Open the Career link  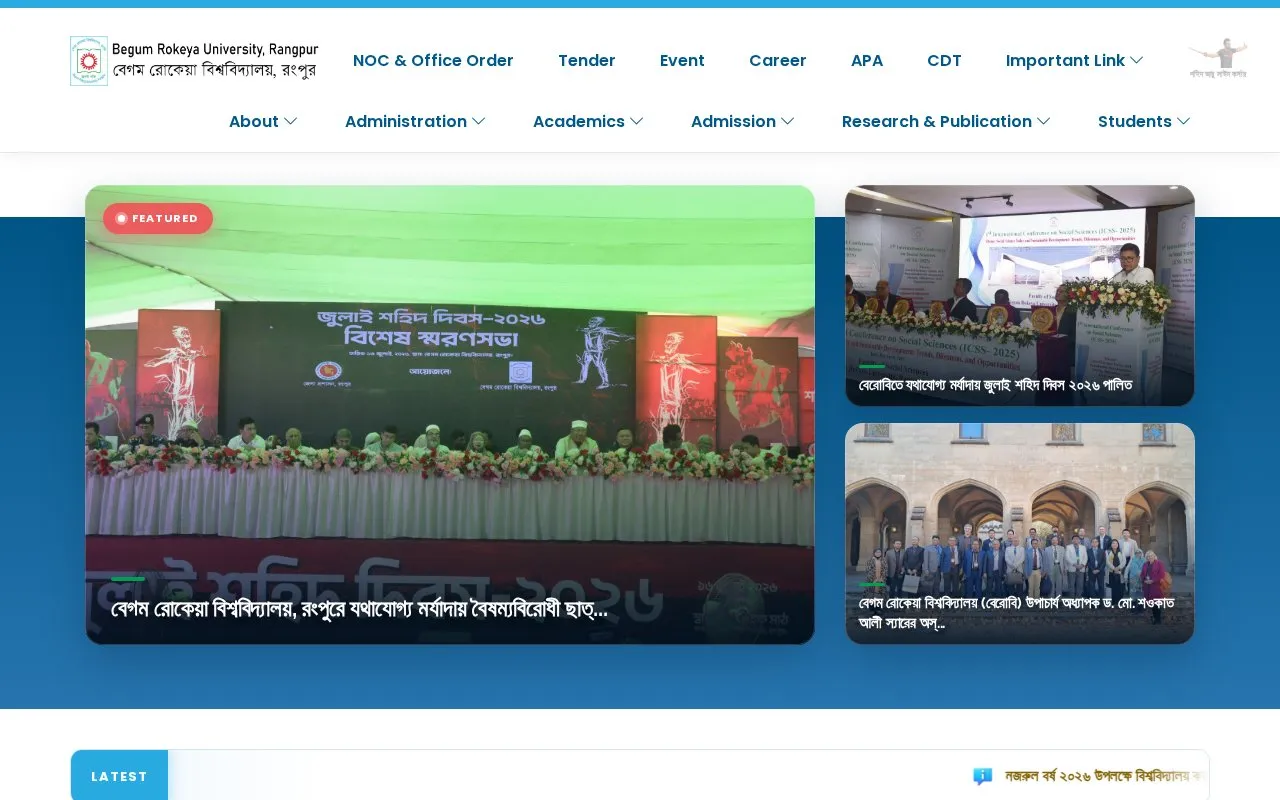[778, 60]
